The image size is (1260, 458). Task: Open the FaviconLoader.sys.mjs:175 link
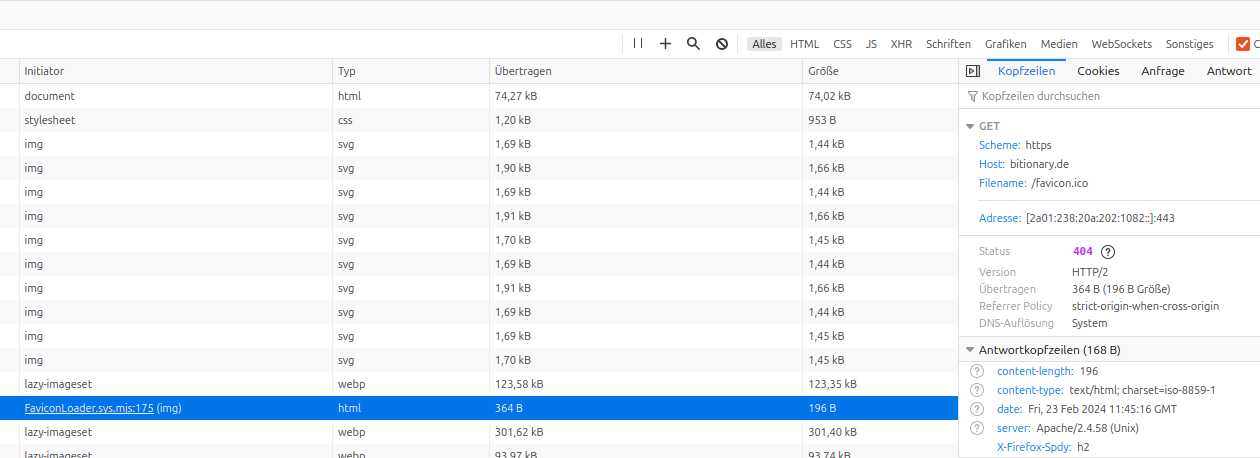(89, 408)
